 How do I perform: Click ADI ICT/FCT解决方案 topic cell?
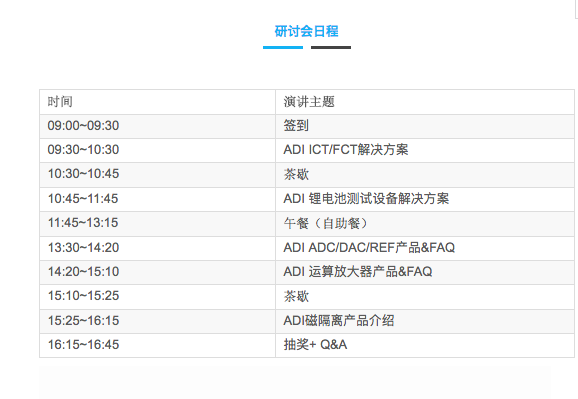(425, 150)
